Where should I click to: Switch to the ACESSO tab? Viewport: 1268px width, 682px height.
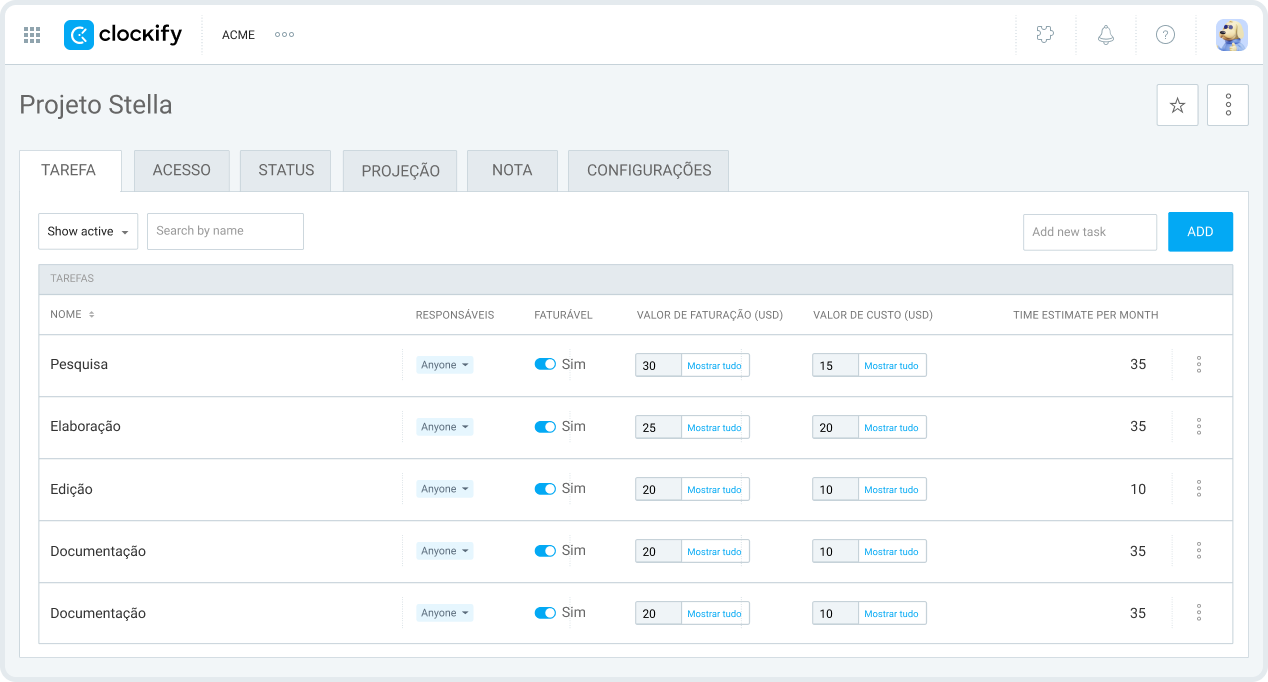click(181, 170)
